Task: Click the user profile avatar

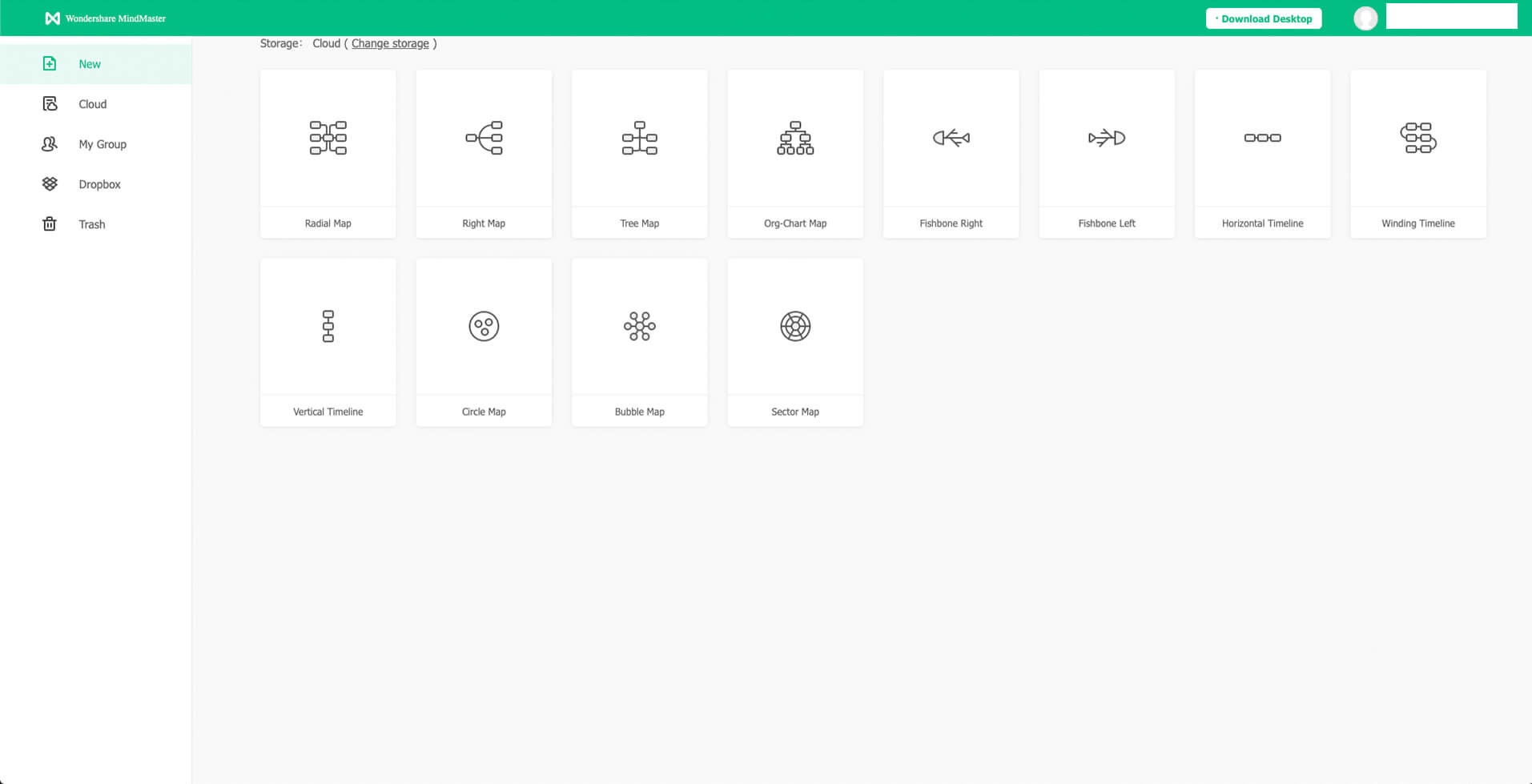Action: pos(1365,18)
